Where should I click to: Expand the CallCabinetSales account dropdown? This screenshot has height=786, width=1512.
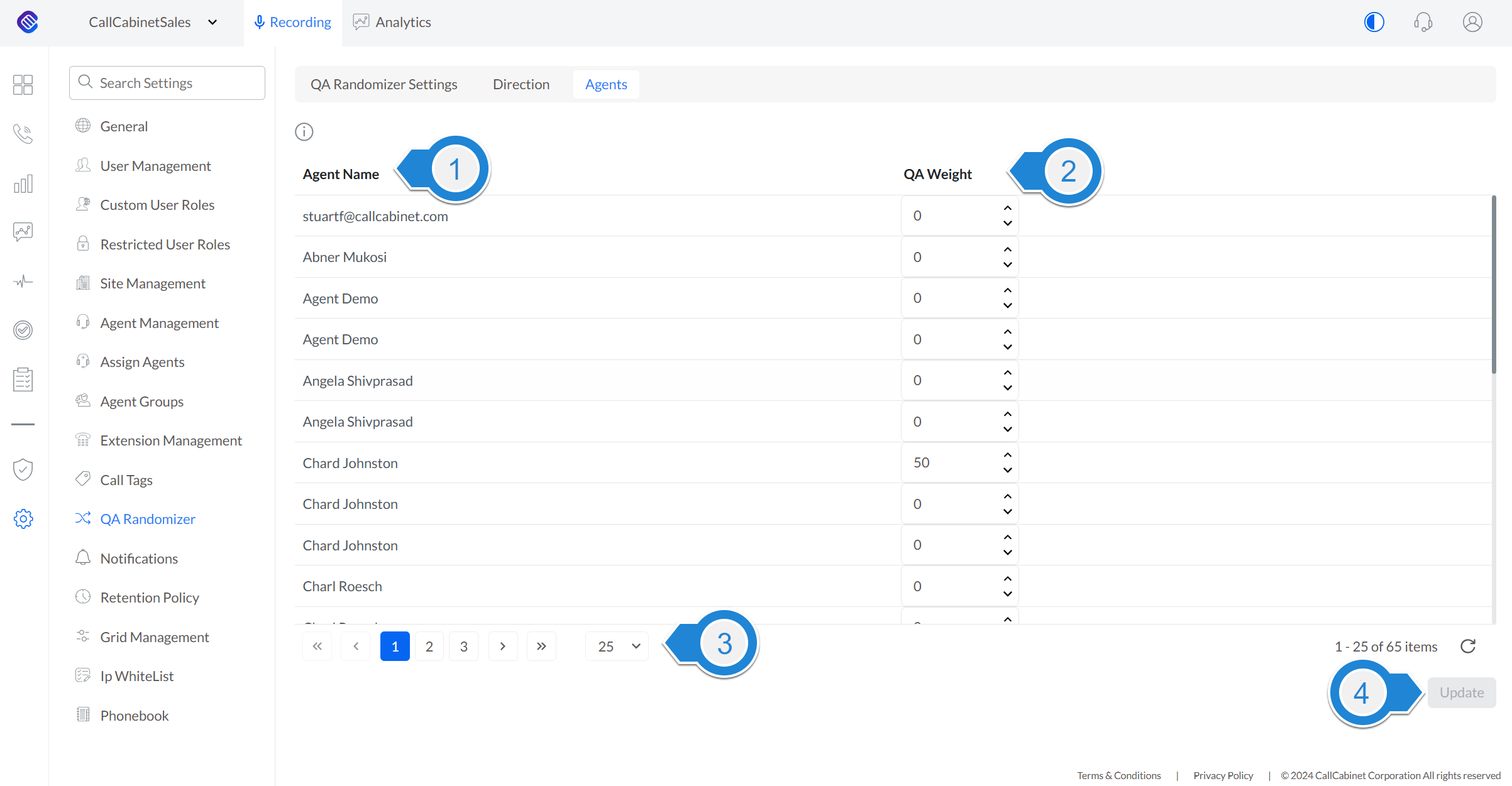click(x=153, y=23)
